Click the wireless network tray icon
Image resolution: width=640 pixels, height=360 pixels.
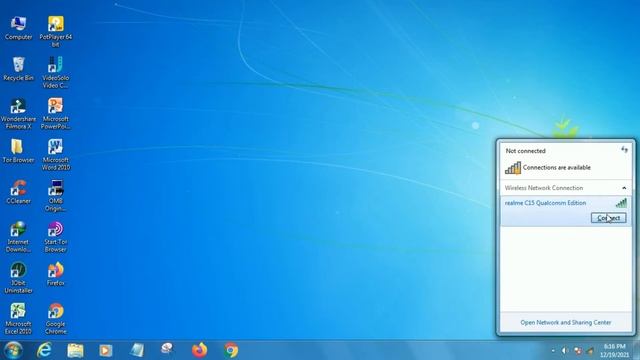point(590,351)
